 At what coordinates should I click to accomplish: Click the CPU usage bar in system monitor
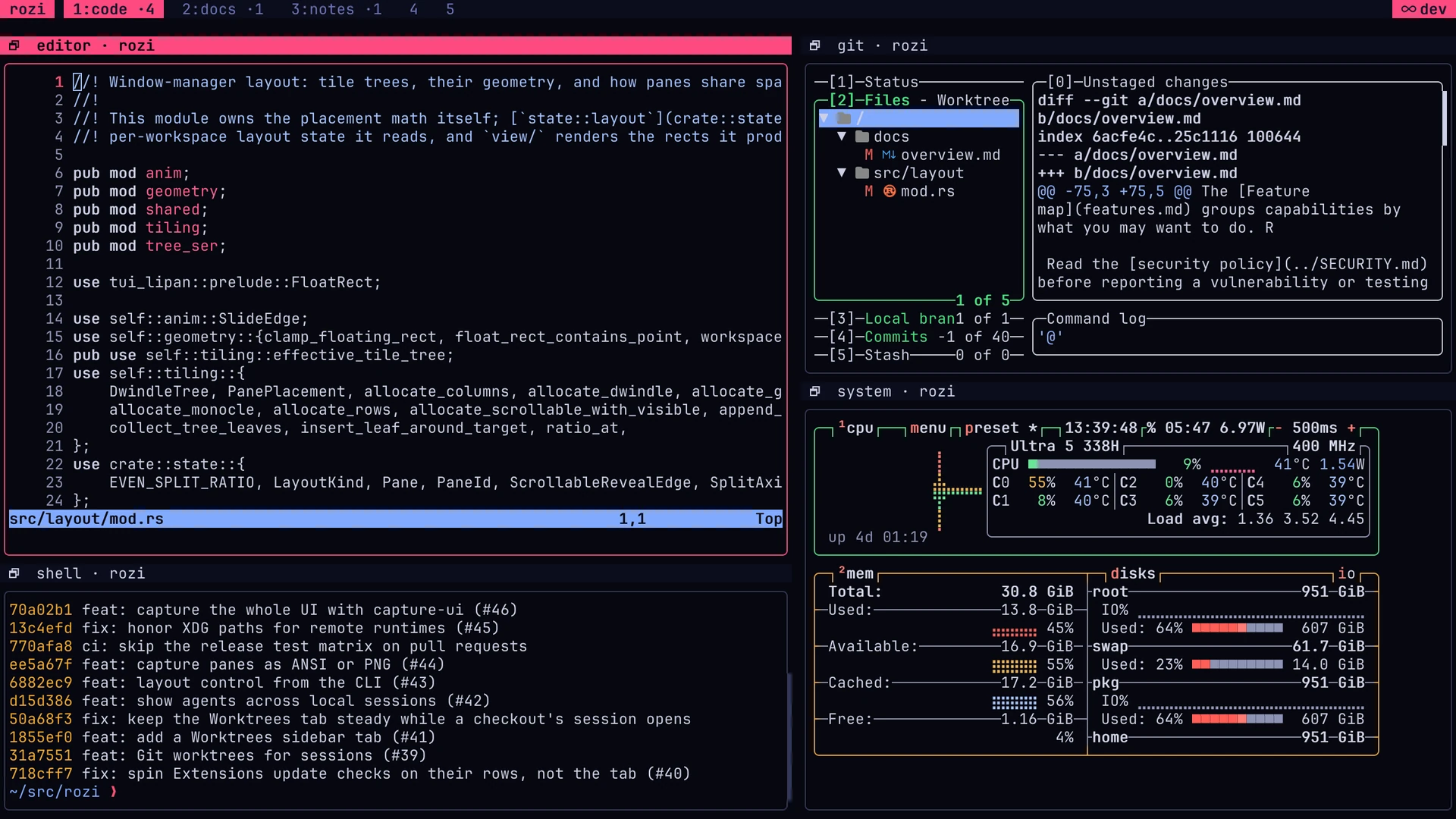1092,464
